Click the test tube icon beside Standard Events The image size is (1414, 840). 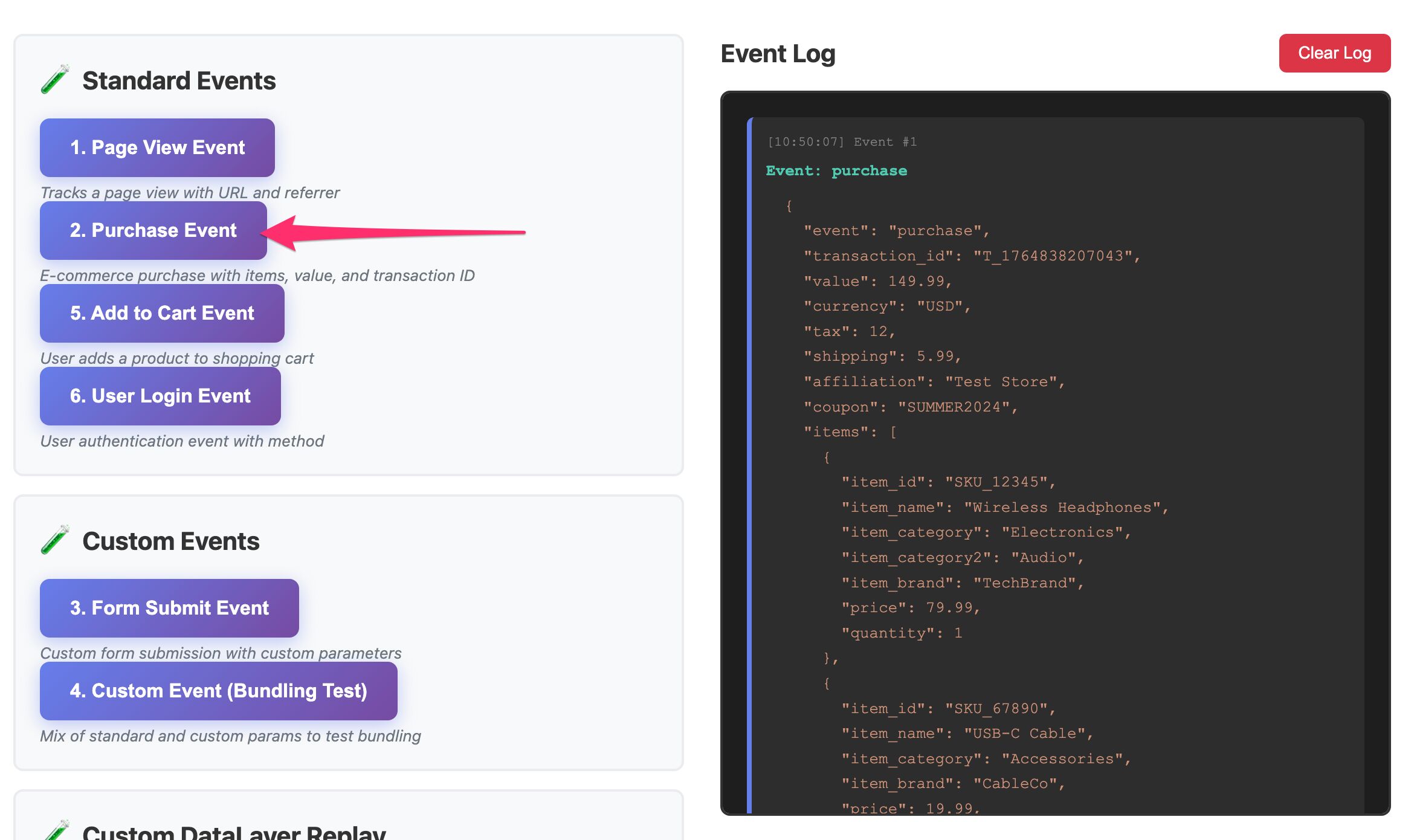55,80
